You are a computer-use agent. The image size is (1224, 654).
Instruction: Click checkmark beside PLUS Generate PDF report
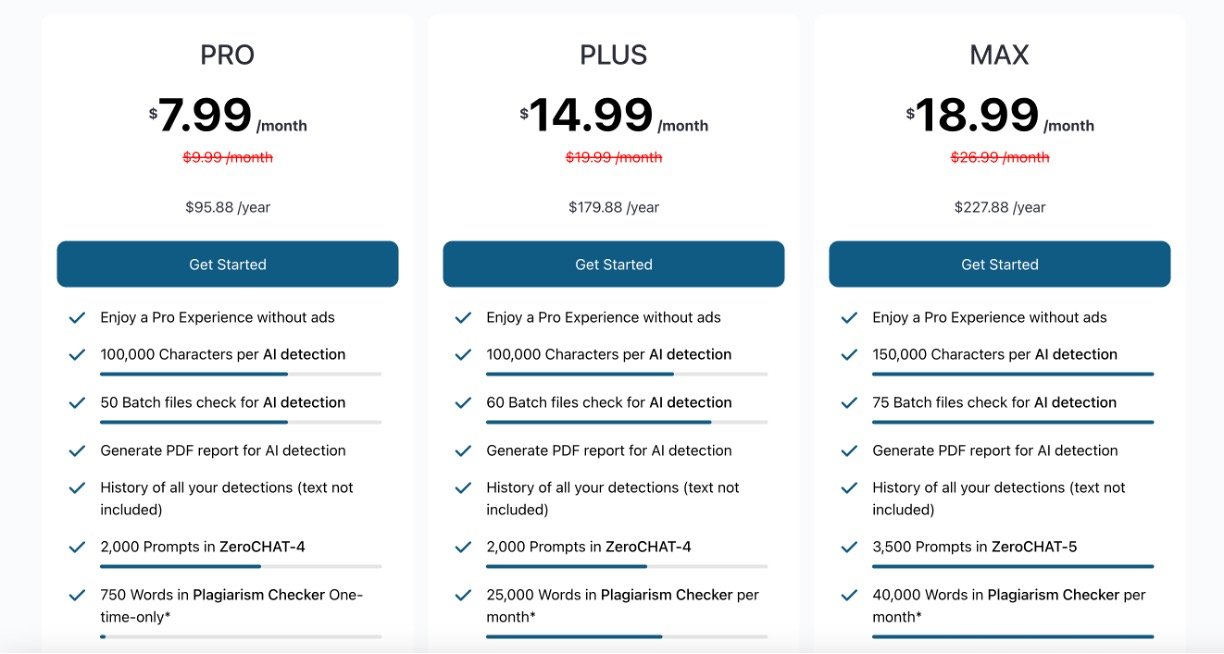click(462, 450)
